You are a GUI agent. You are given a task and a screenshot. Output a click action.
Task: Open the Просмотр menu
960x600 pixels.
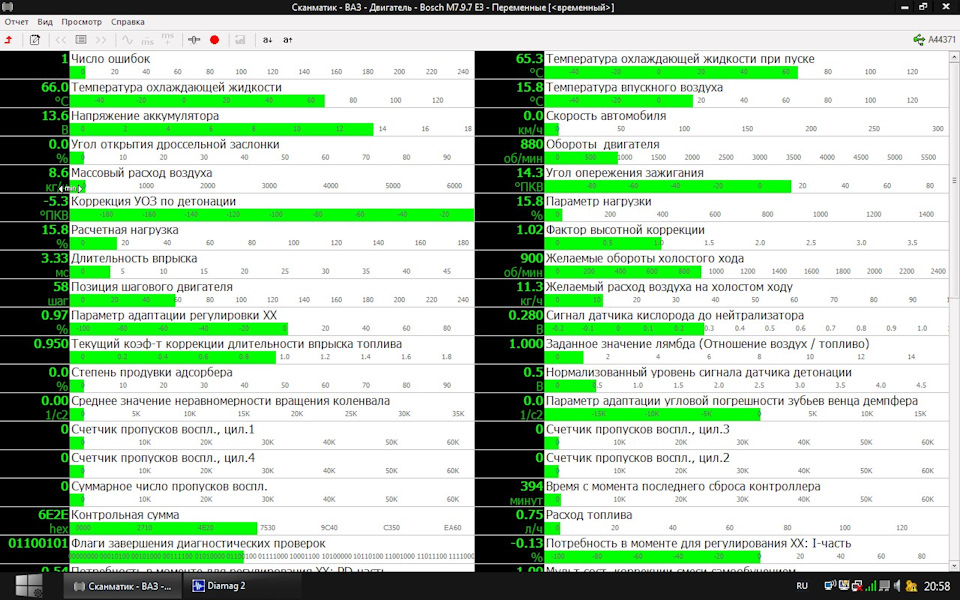[81, 21]
